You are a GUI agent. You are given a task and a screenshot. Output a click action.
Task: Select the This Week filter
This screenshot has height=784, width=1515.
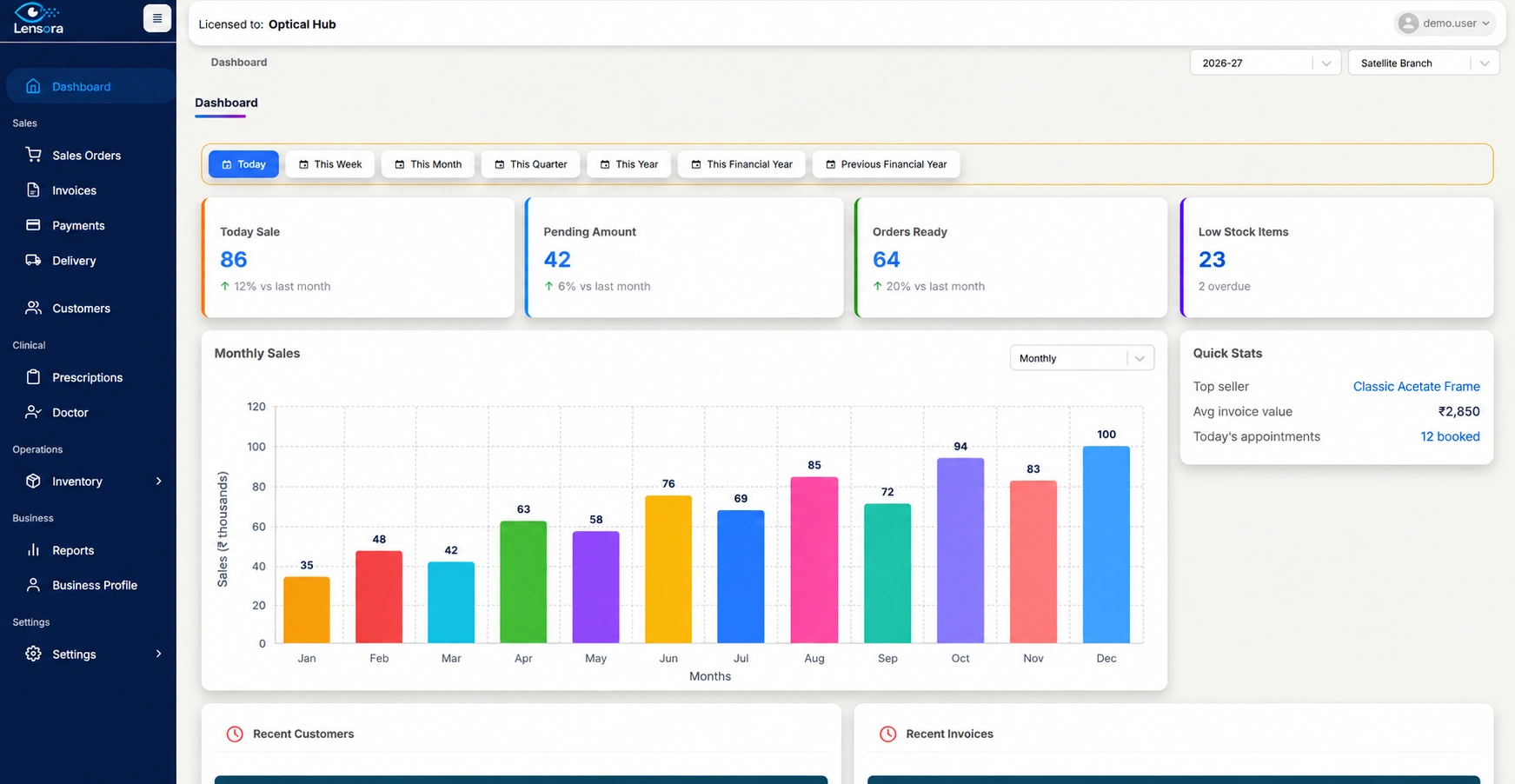[329, 164]
